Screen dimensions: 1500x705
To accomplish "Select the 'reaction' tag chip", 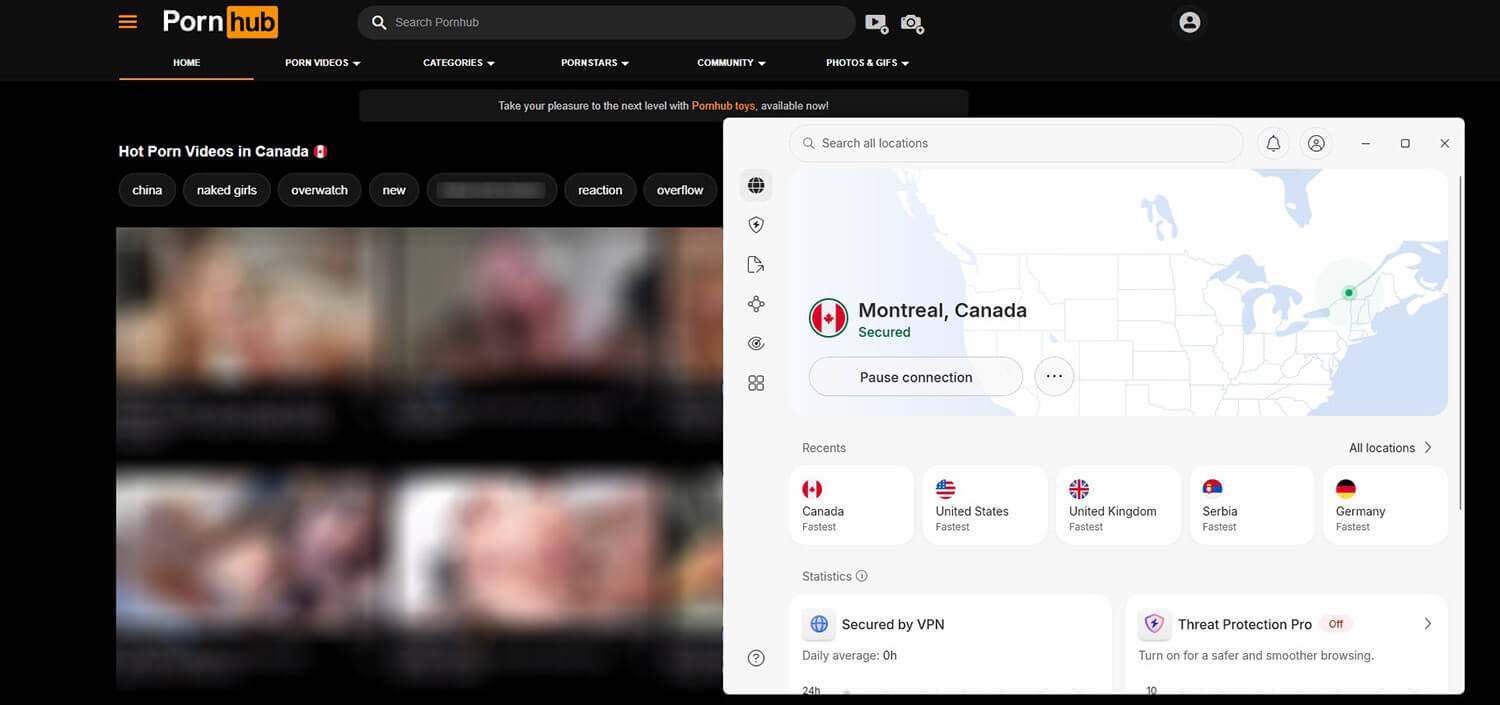I will coord(600,190).
